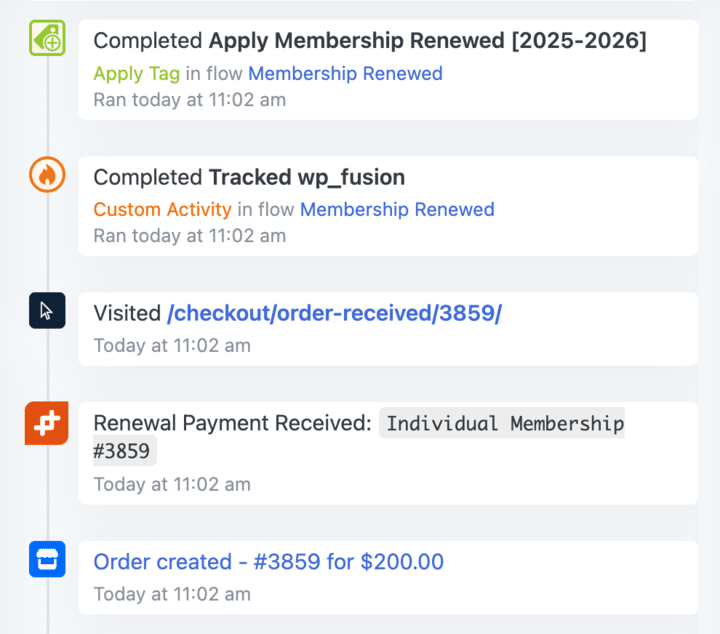Click the Renewal Payment Received text
Image resolution: width=720 pixels, height=634 pixels.
232,424
